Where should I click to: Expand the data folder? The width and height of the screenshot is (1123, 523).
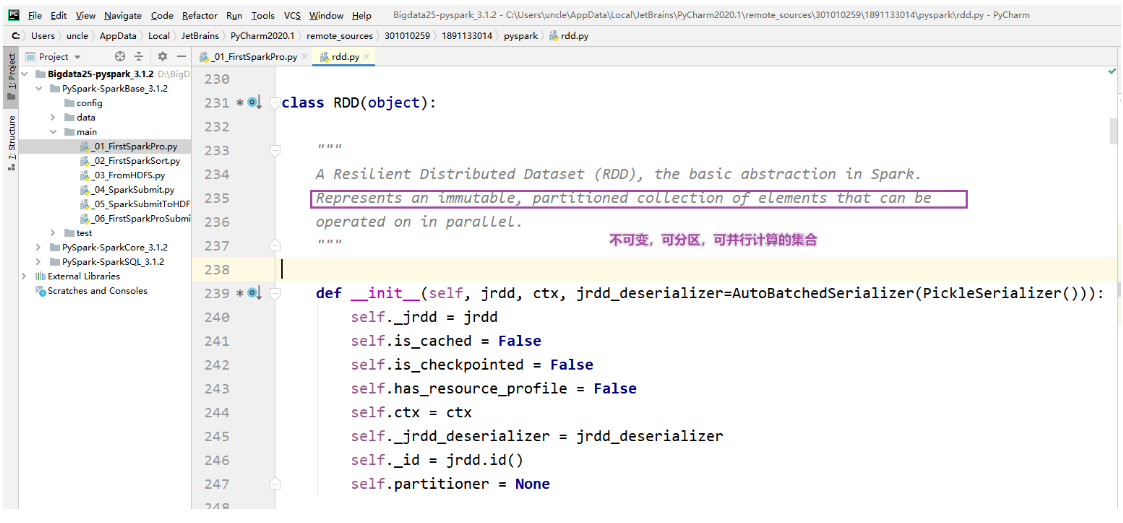[x=53, y=117]
